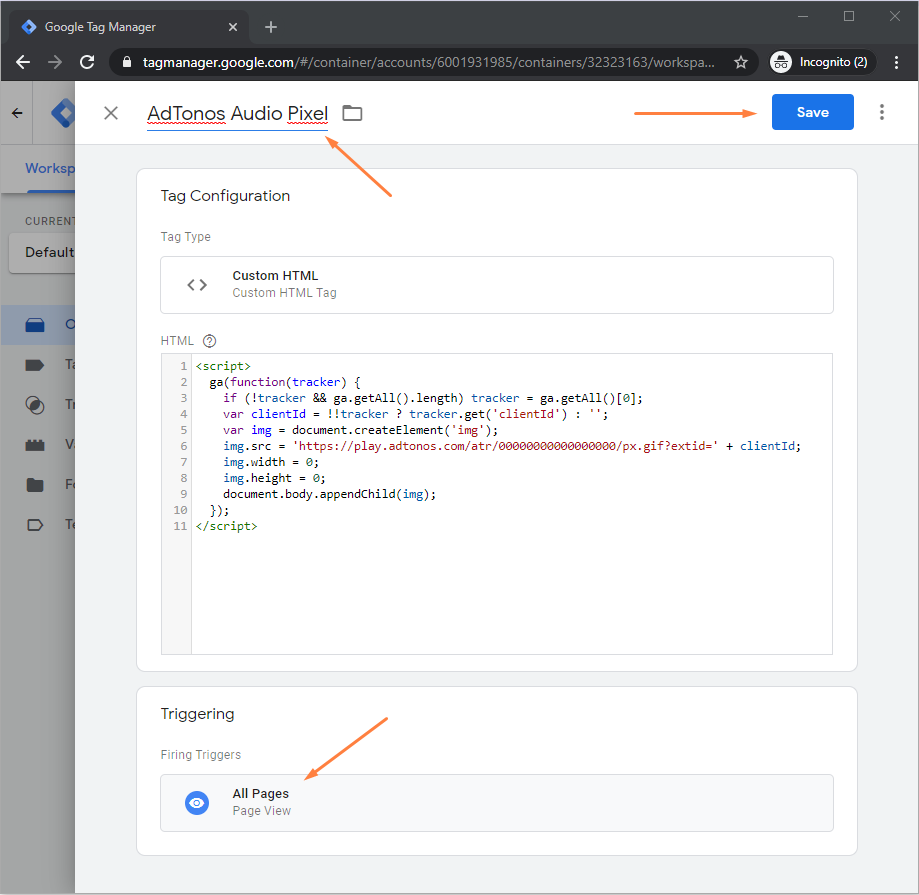Select the Google Tag Manager browser tab
This screenshot has height=895, width=919.
[x=129, y=27]
